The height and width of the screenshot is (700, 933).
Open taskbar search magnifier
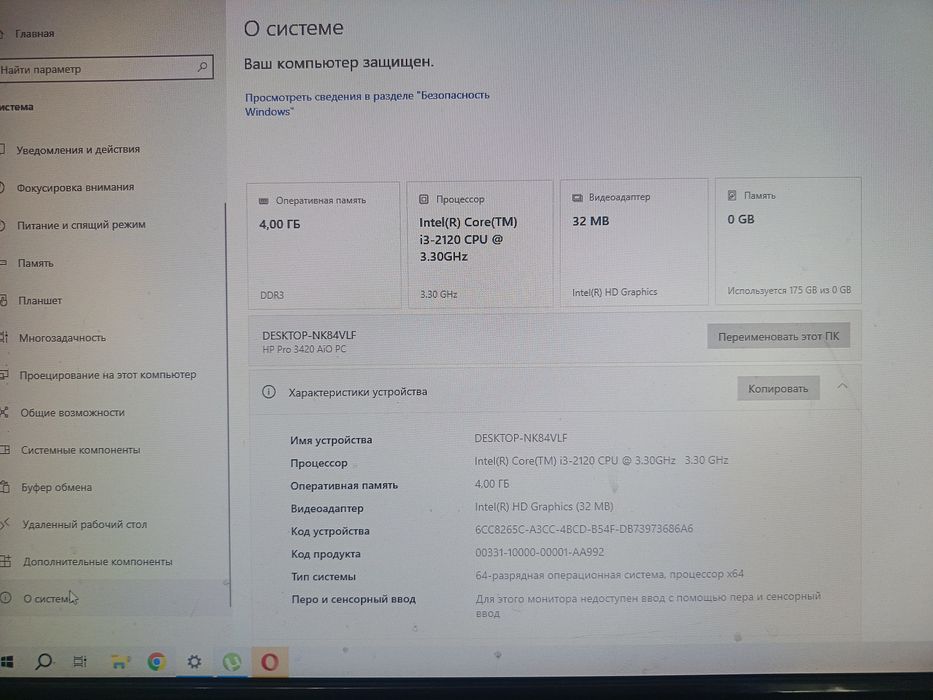tap(43, 661)
